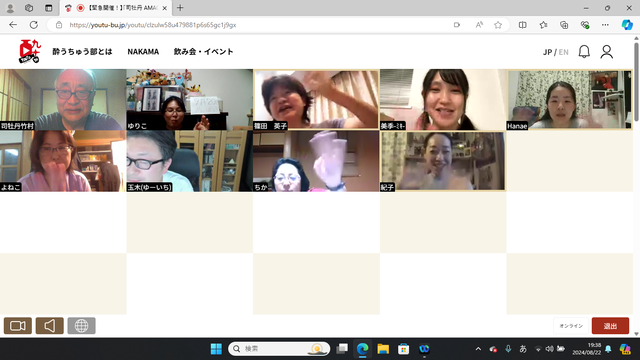640x360 pixels.
Task: Open the collections icon
Action: [564, 25]
